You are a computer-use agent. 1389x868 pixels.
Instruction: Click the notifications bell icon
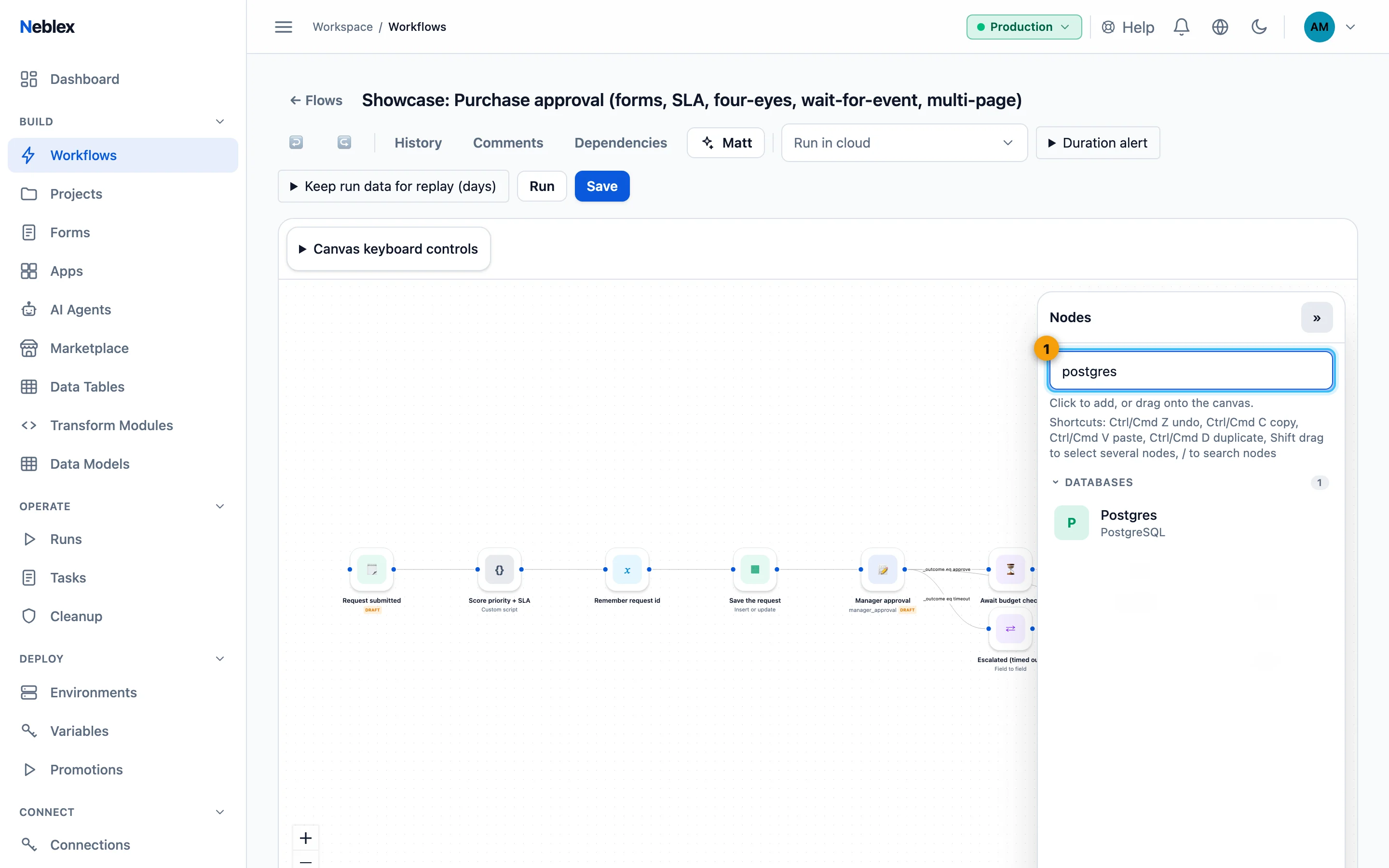[1181, 27]
